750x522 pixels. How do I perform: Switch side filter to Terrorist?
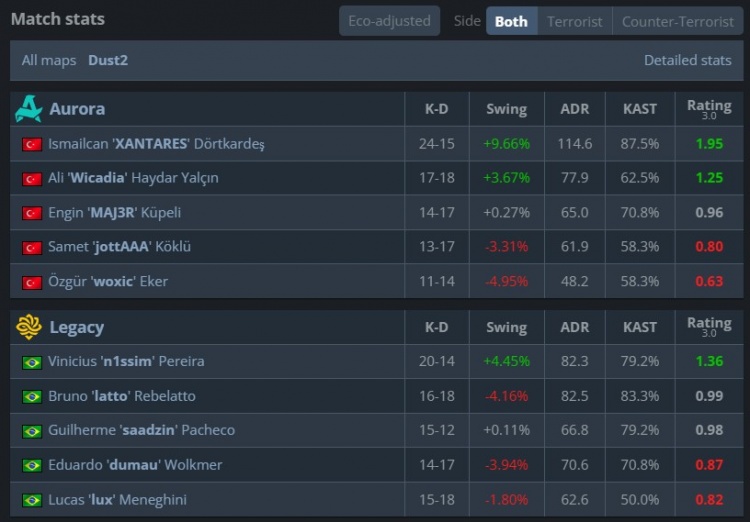coord(575,21)
